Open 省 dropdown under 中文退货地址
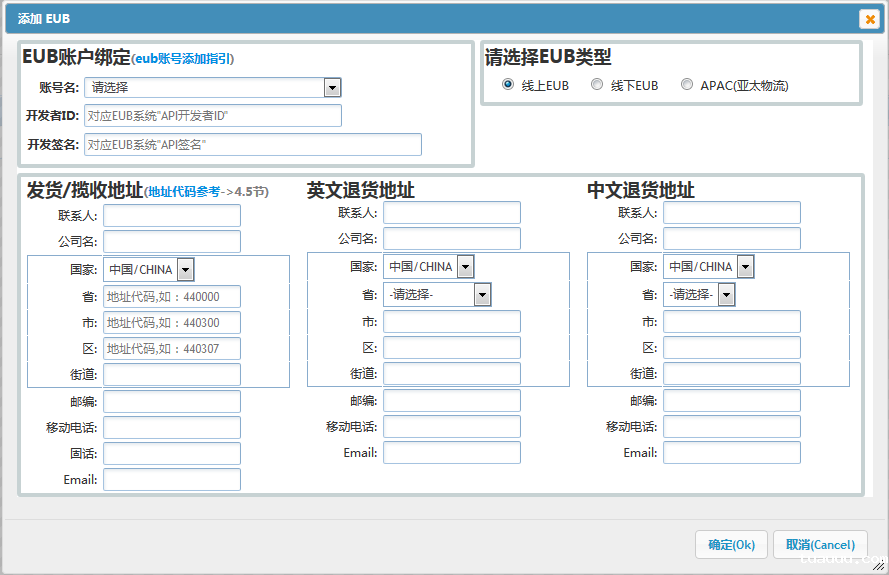 726,294
